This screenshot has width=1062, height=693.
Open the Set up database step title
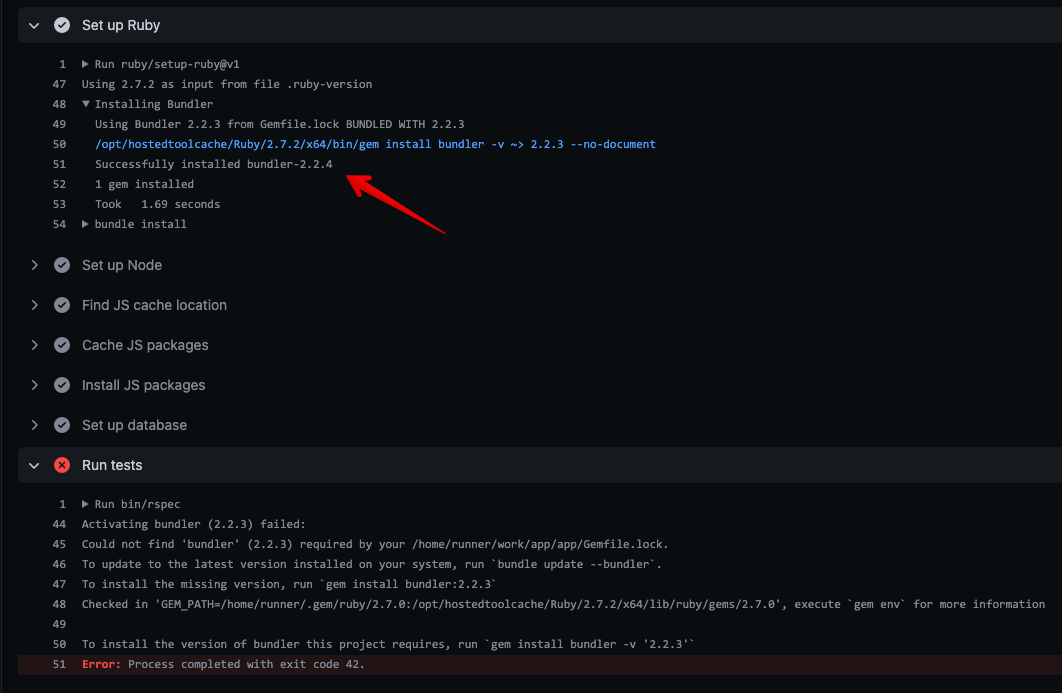click(134, 425)
